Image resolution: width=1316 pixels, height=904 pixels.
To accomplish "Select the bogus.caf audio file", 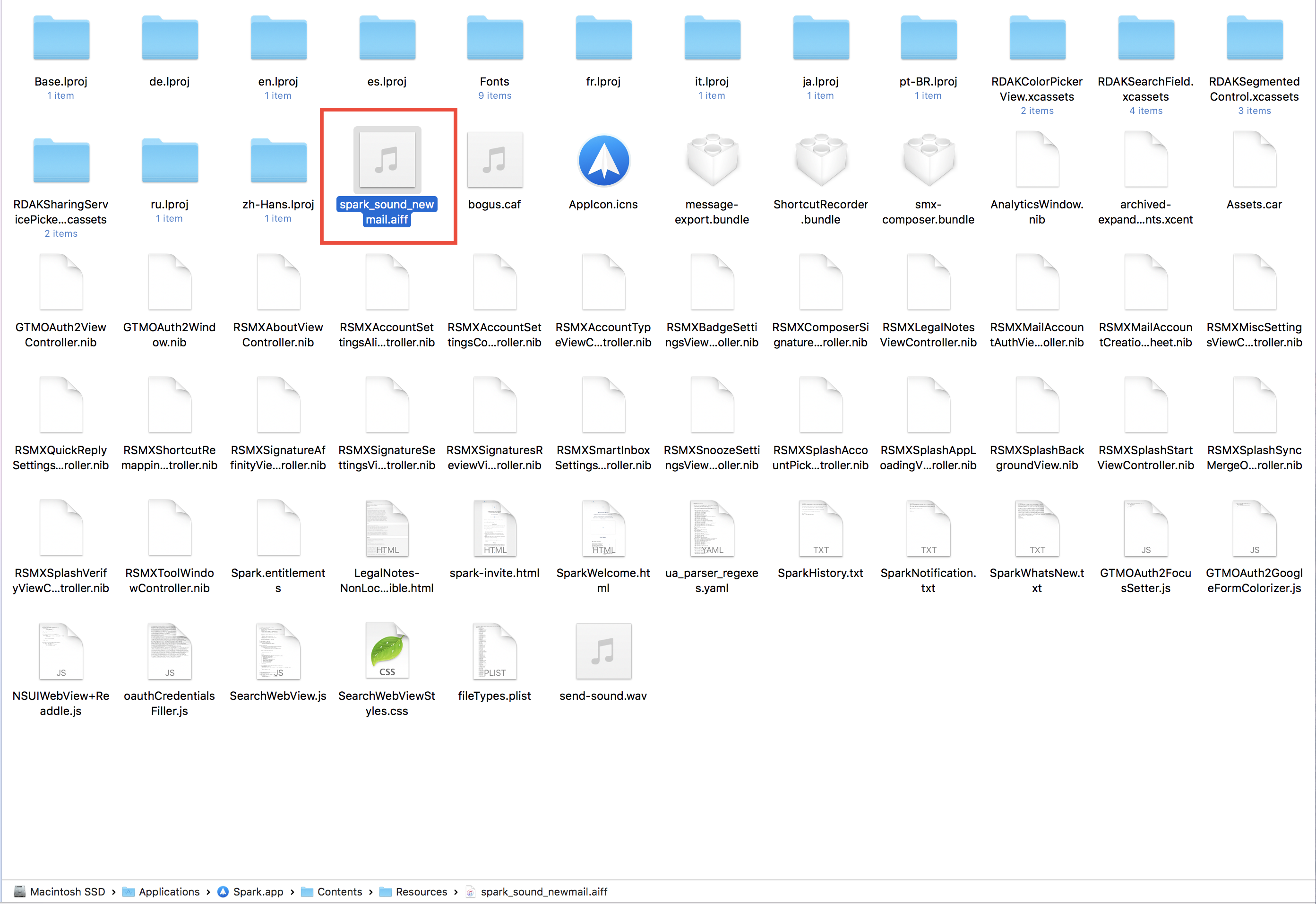I will point(494,161).
